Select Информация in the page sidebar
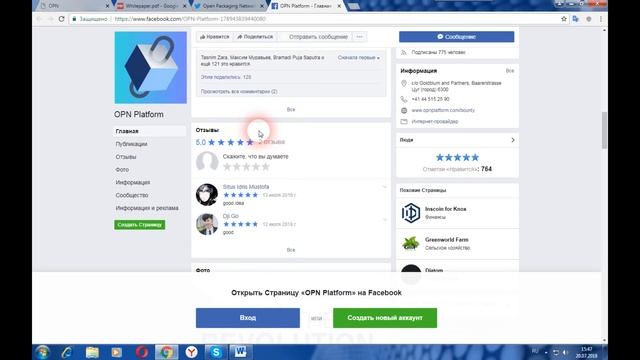The width and height of the screenshot is (640, 360). coord(133,182)
